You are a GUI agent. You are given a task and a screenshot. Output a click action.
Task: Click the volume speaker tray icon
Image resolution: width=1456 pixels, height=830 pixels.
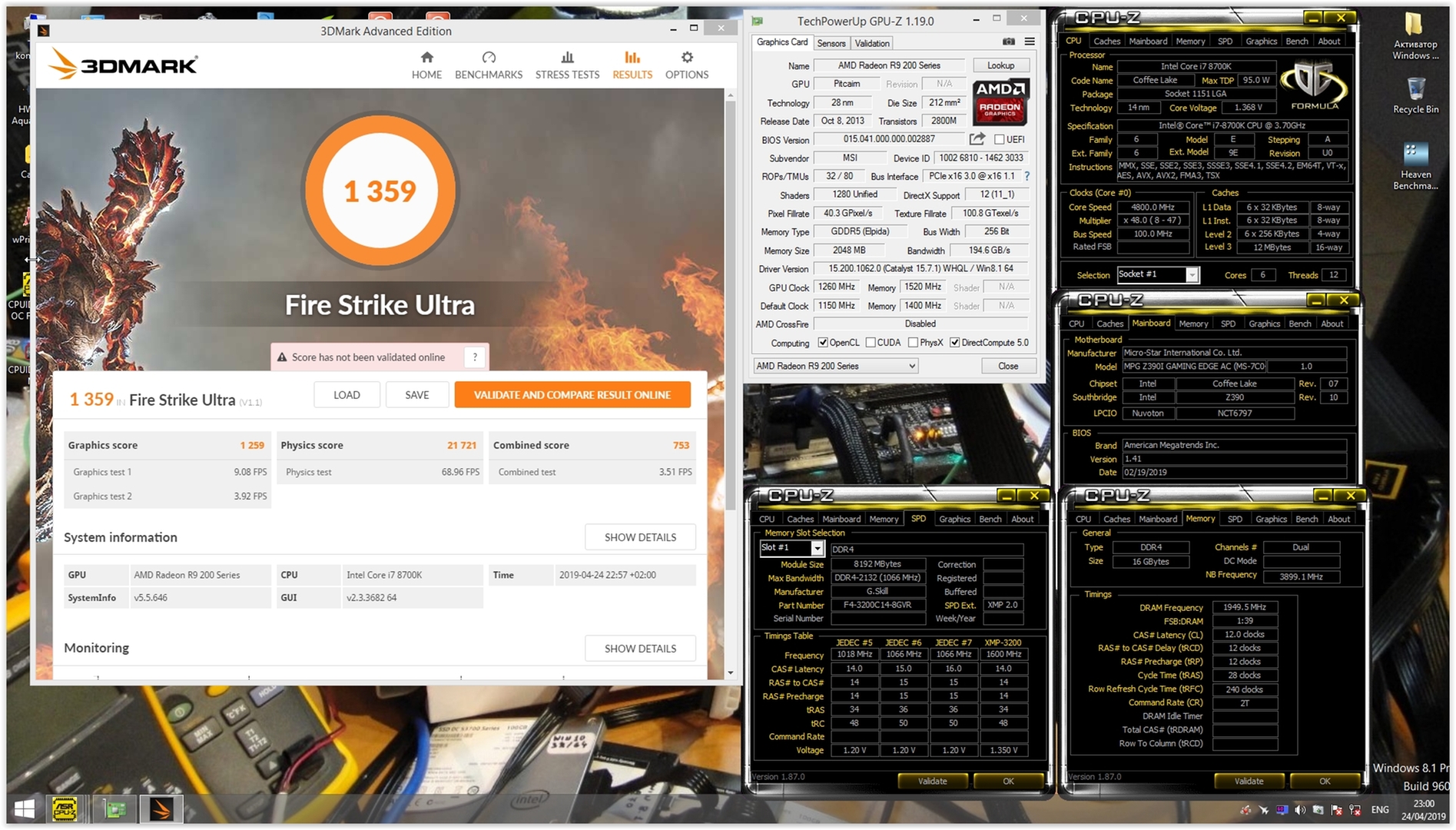[x=1300, y=810]
